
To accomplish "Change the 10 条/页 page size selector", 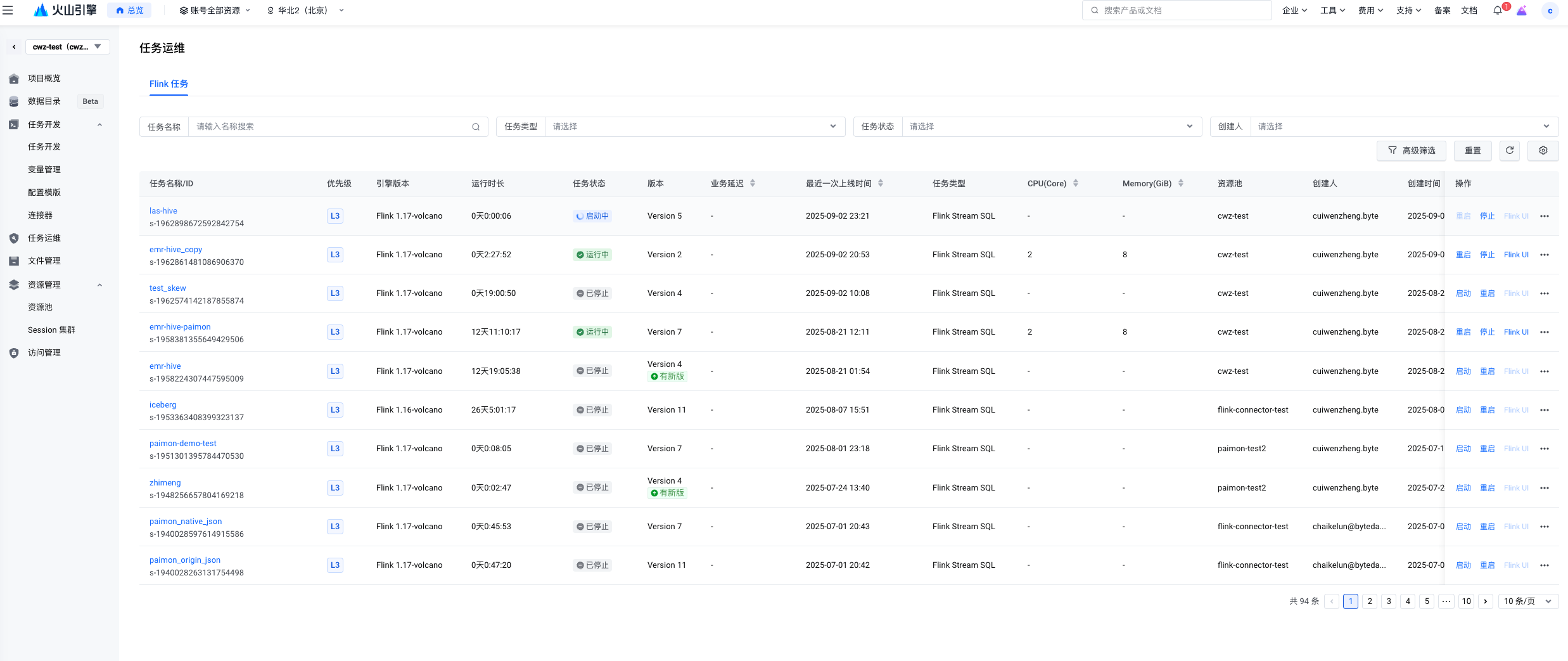I will pyautogui.click(x=1527, y=601).
